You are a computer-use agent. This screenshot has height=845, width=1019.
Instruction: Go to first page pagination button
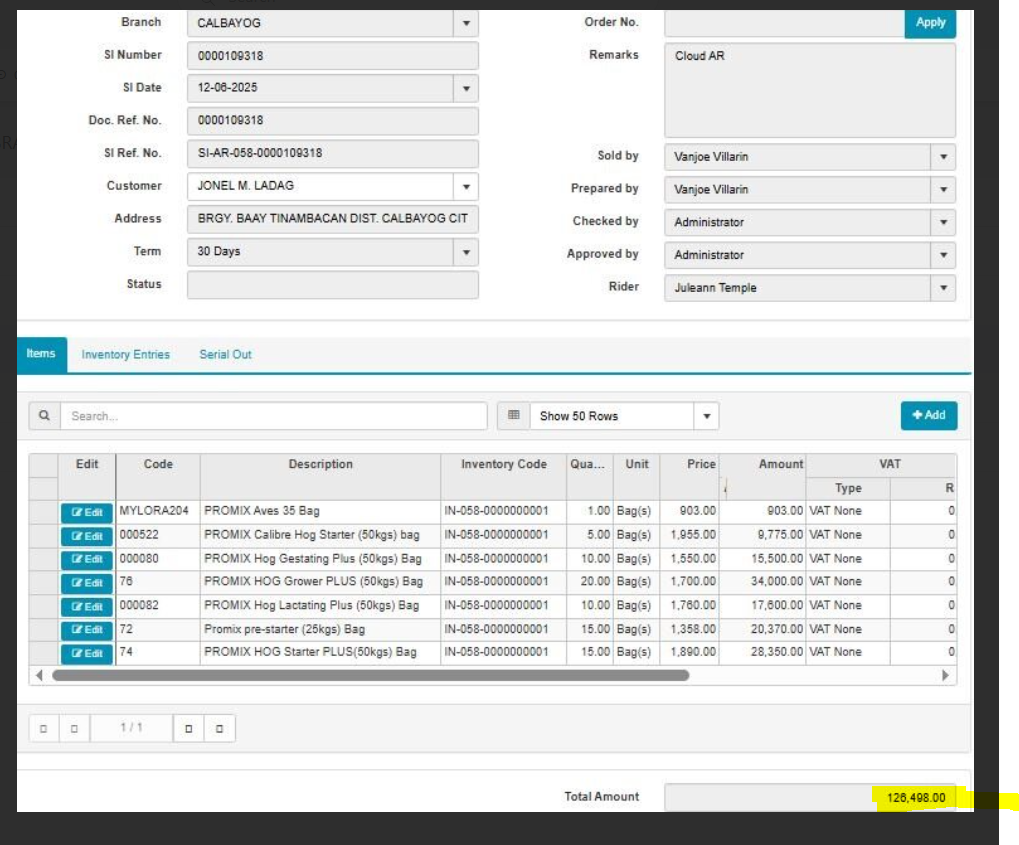click(x=43, y=729)
